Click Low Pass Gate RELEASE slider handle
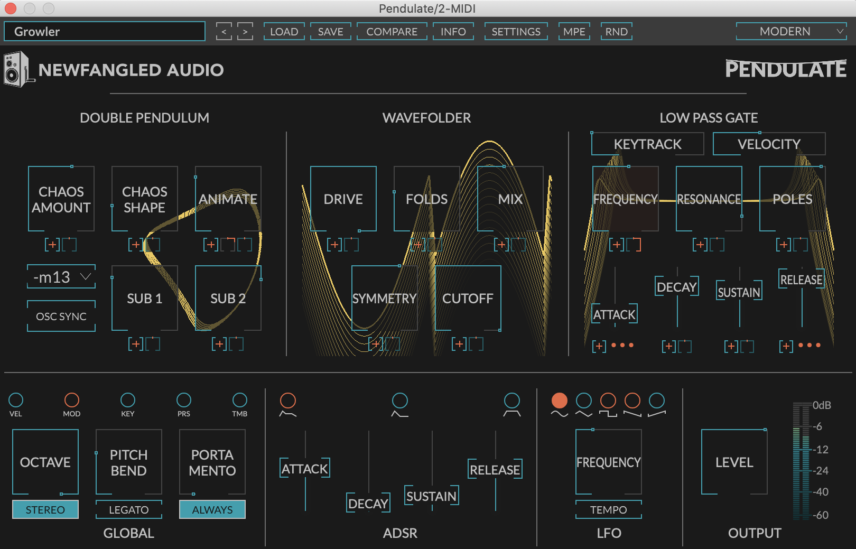This screenshot has width=856, height=549. tap(801, 279)
